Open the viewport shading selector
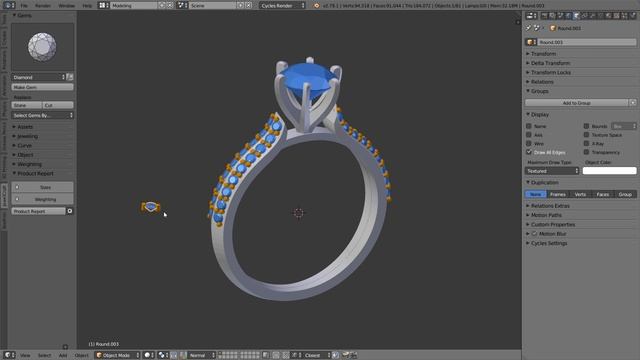The image size is (640, 360). pyautogui.click(x=149, y=355)
